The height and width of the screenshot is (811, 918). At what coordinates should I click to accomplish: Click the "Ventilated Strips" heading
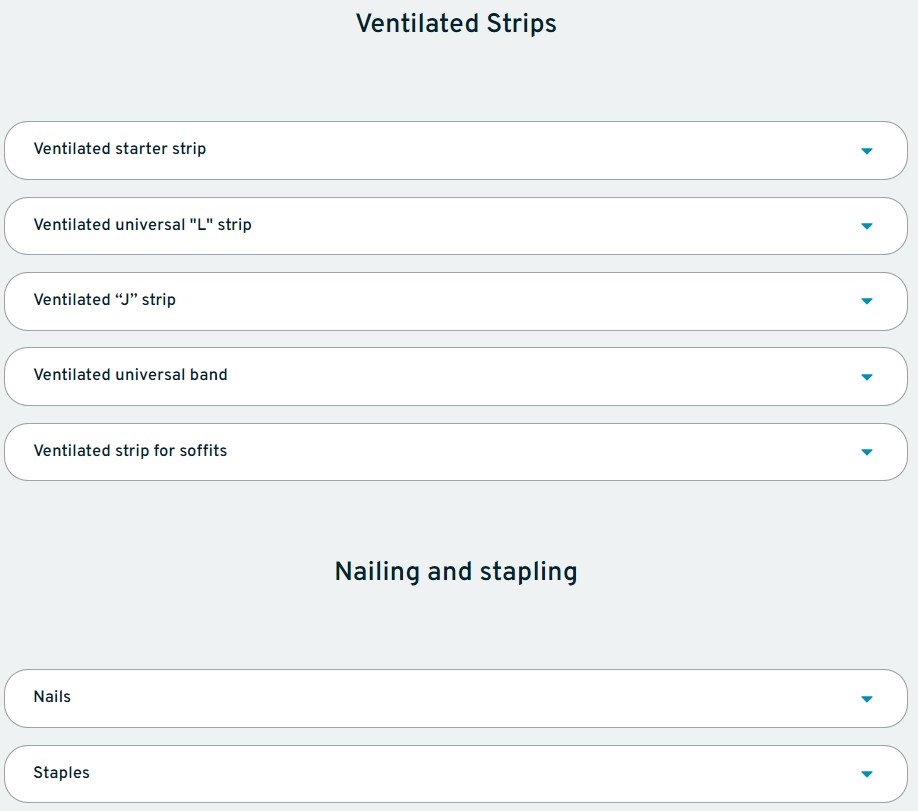[456, 24]
